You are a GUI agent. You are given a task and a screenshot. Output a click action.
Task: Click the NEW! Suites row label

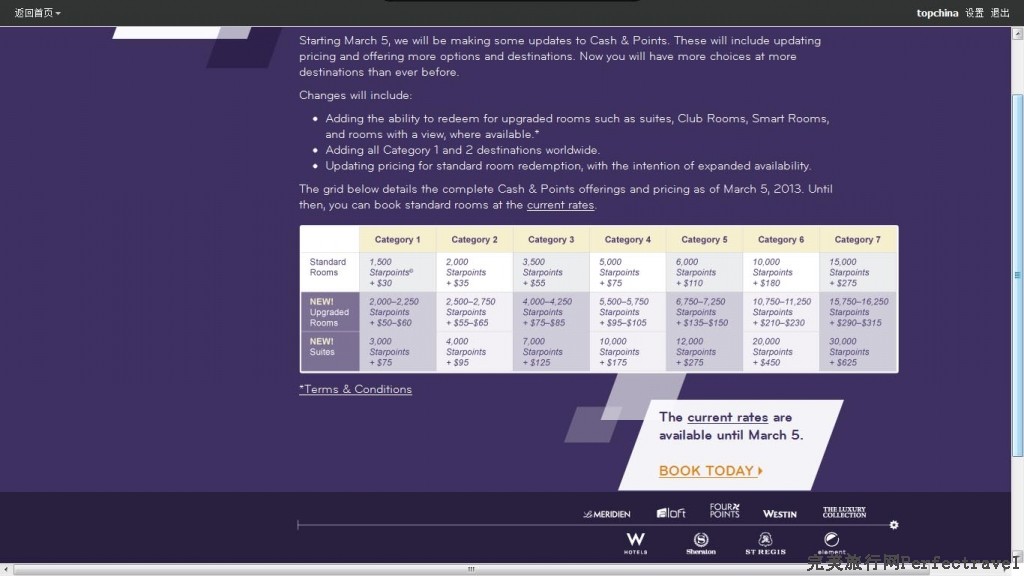coord(329,351)
